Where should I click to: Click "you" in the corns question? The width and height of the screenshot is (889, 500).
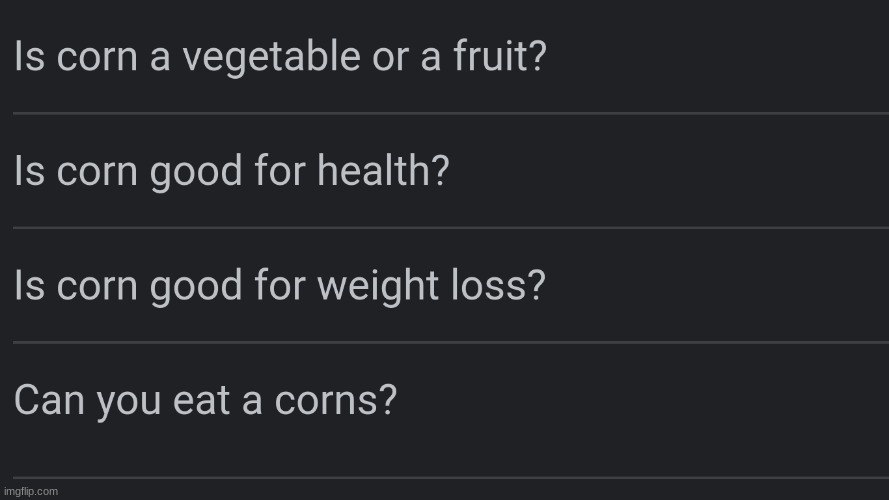(x=129, y=404)
